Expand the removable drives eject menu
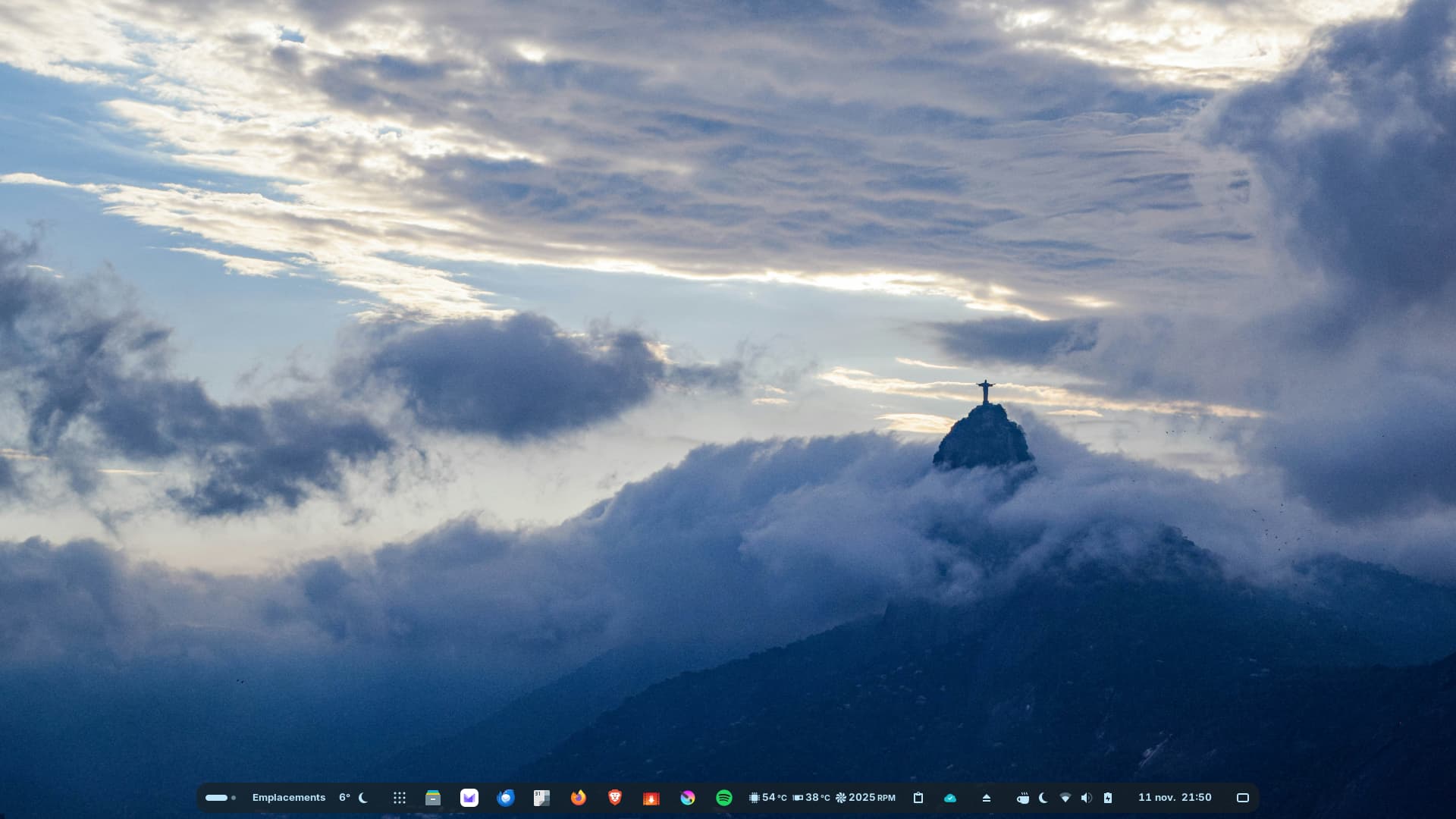The height and width of the screenshot is (819, 1456). (x=987, y=798)
